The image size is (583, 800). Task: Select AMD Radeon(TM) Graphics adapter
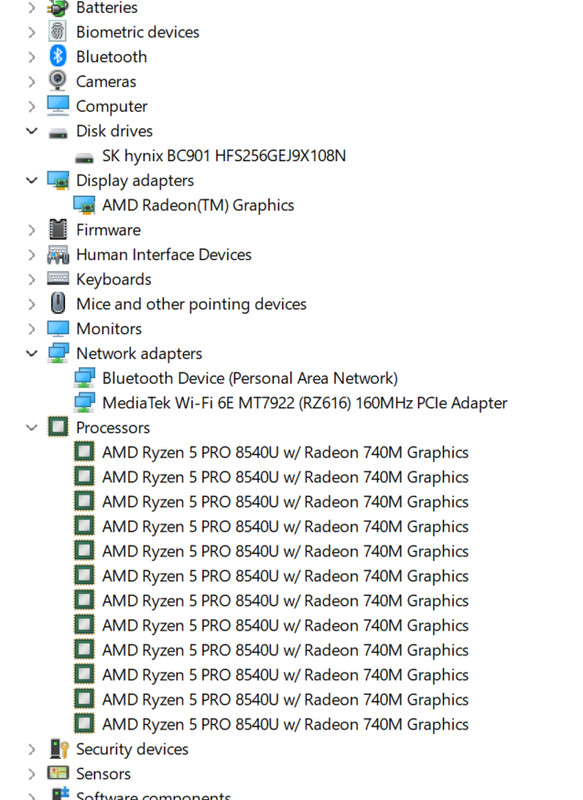click(198, 205)
